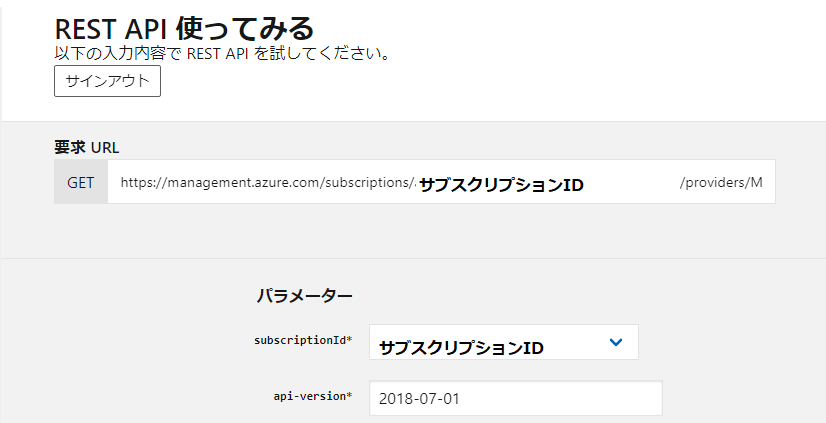This screenshot has width=826, height=423.
Task: Expand the subscriptionId dropdown chevron
Action: pos(615,342)
